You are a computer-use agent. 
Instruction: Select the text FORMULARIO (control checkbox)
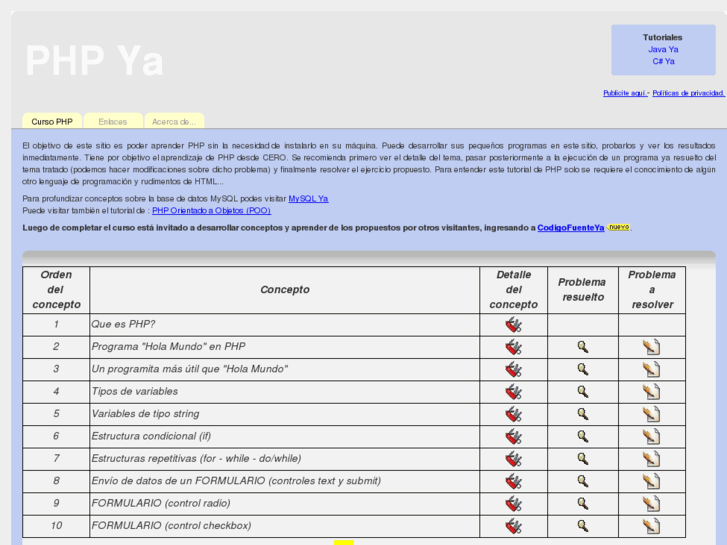(172, 526)
